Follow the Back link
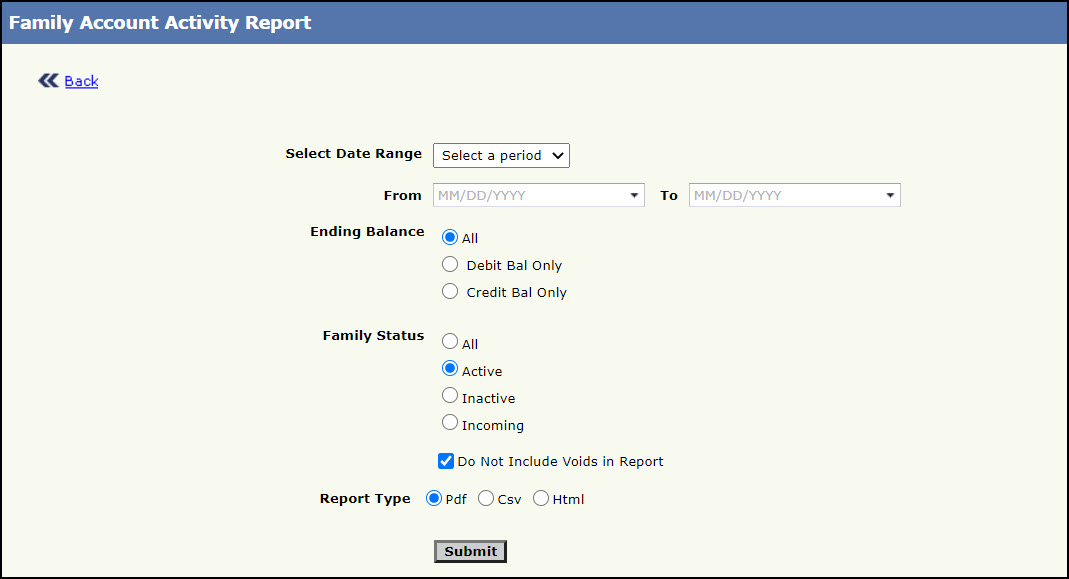The image size is (1069, 579). (x=81, y=81)
